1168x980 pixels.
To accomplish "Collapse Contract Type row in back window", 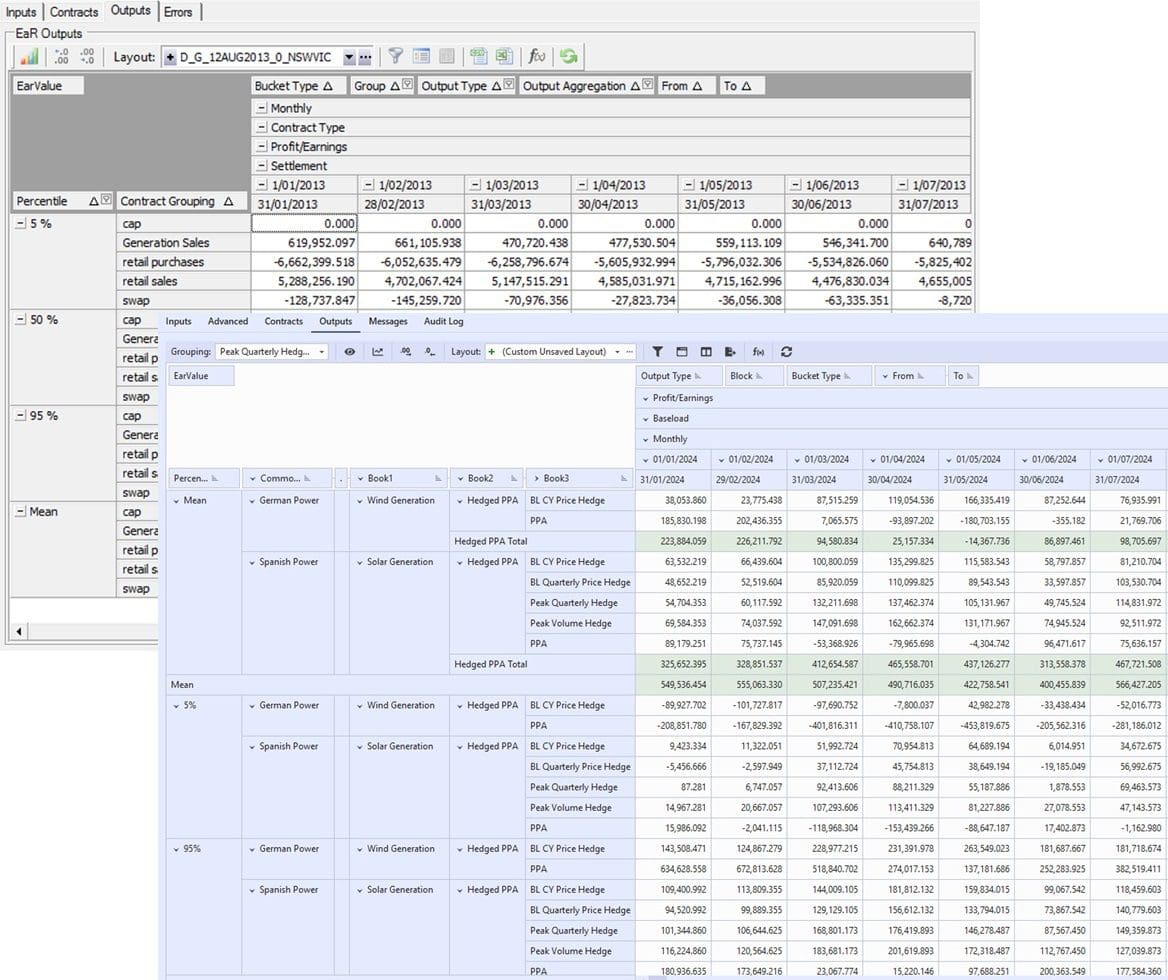I will (261, 127).
